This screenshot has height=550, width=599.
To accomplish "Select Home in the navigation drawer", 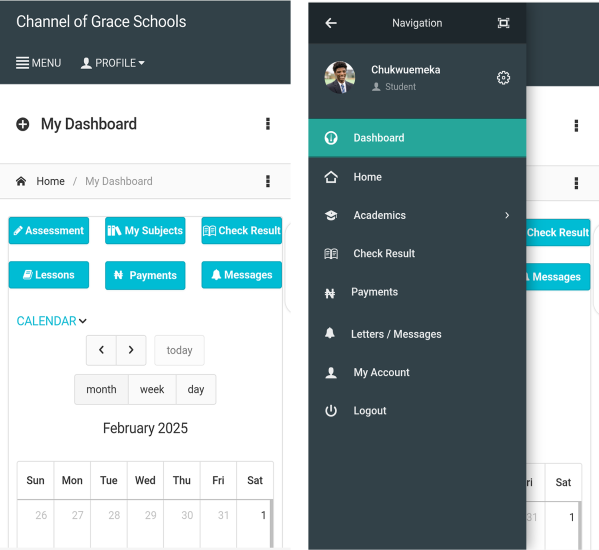I will pos(417,177).
